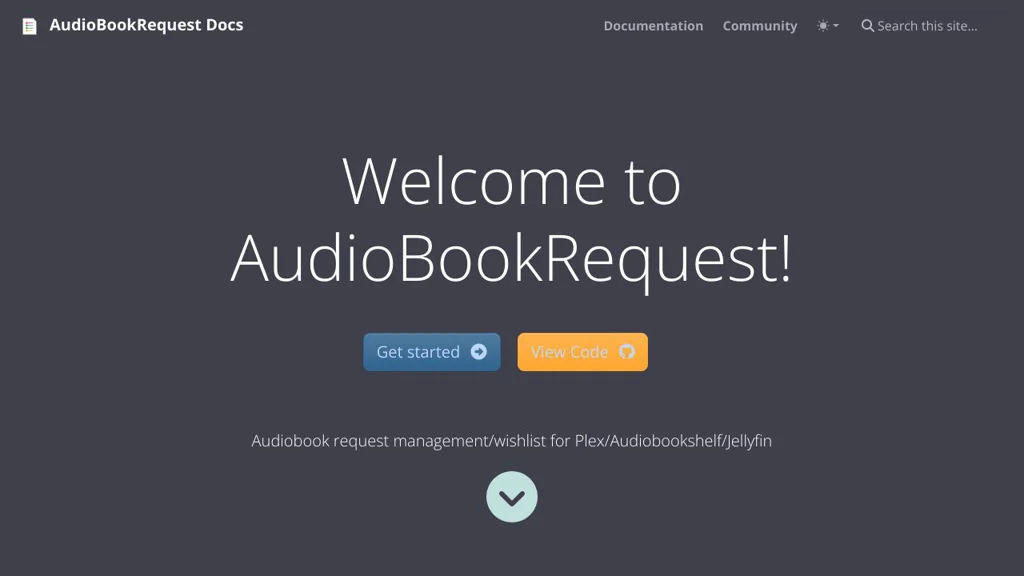Image resolution: width=1024 pixels, height=576 pixels.
Task: Click the Get started button
Action: (x=432, y=352)
